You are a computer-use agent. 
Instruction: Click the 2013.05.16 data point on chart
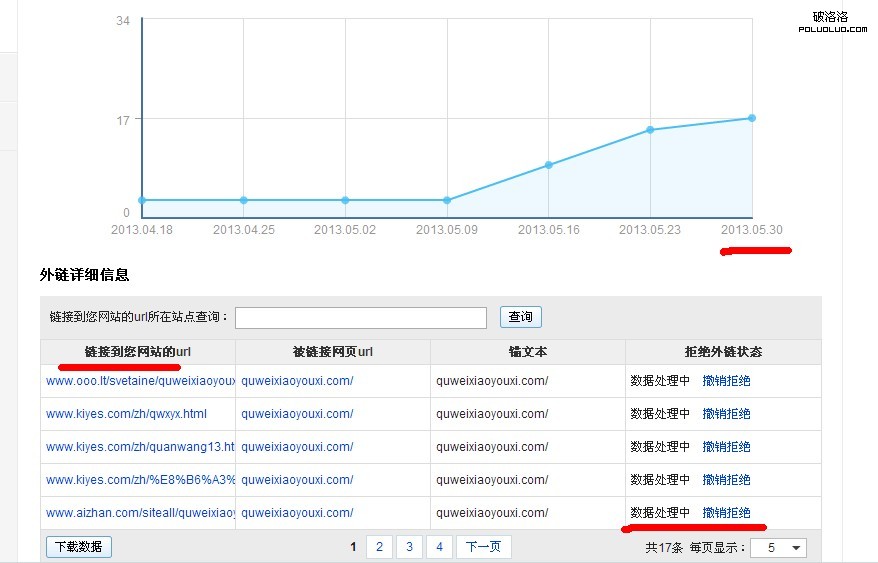tap(548, 165)
